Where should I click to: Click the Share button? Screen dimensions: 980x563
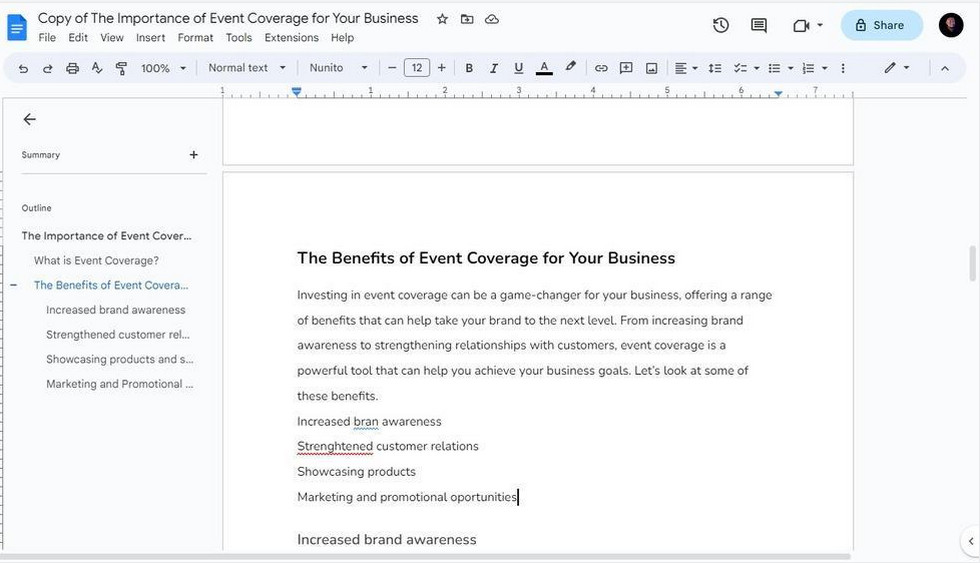pyautogui.click(x=881, y=25)
